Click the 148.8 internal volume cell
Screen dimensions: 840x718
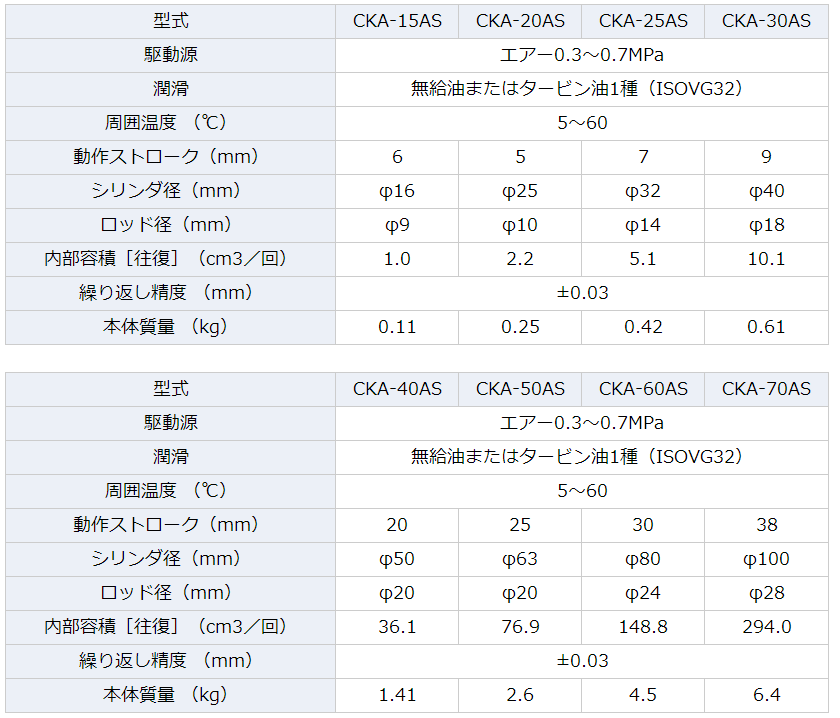(x=643, y=627)
